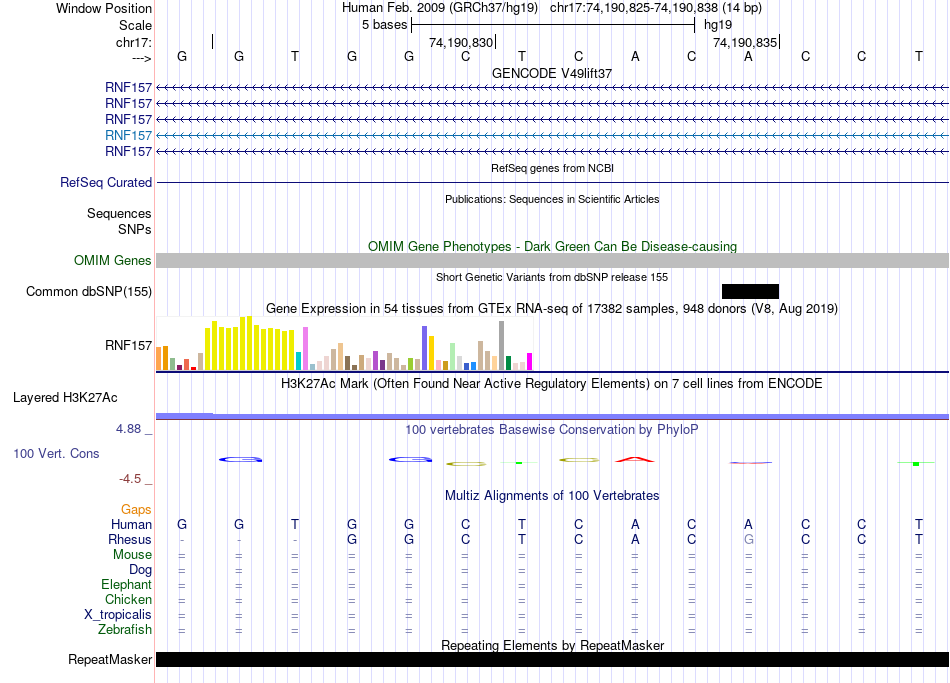This screenshot has width=950, height=683.
Task: Click the black Common dbSNP(155) variant block
Action: (x=750, y=292)
